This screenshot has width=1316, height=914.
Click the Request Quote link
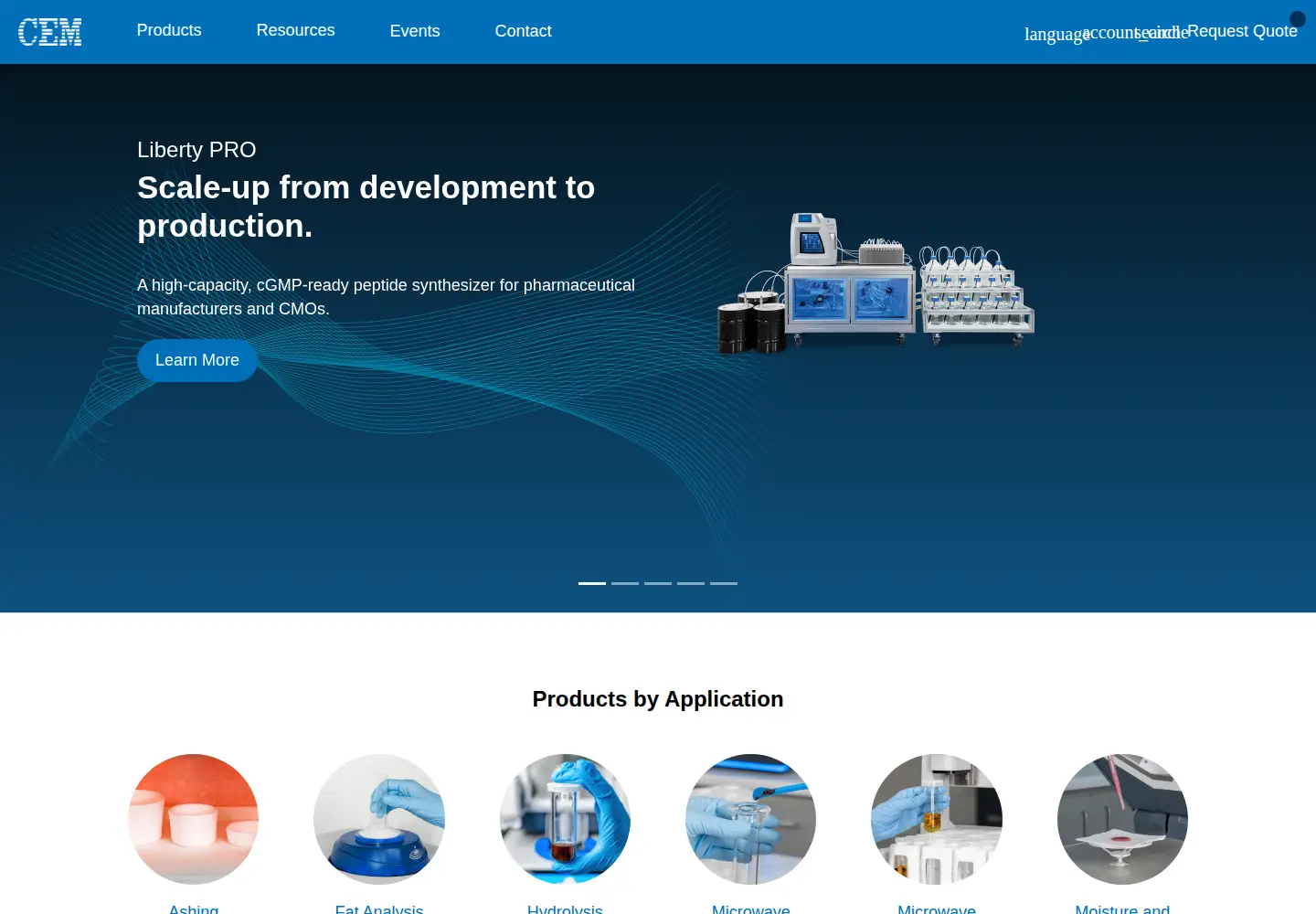[1242, 31]
